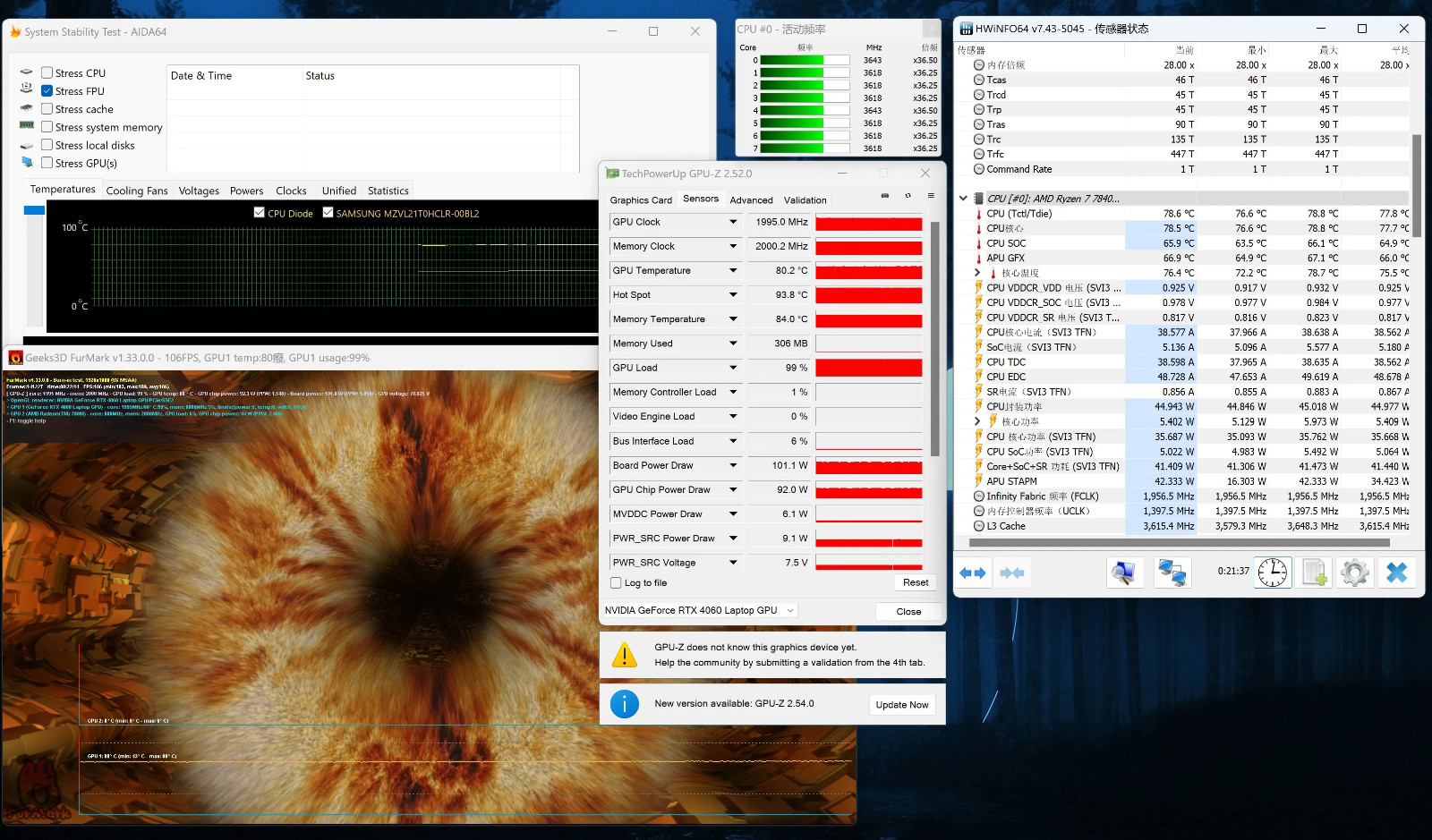
Task: Click Infinity Fabric (FCLK) clock icon
Action: coord(979,496)
